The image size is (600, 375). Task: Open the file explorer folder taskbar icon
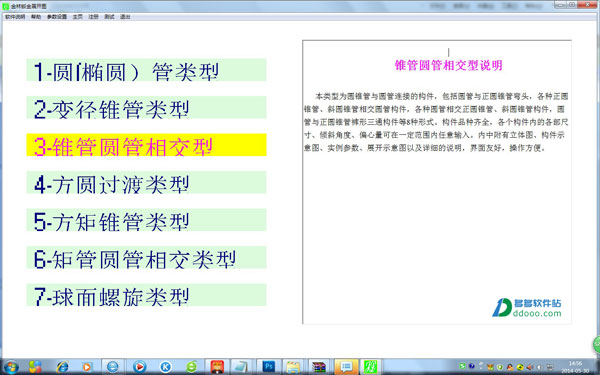tap(293, 367)
